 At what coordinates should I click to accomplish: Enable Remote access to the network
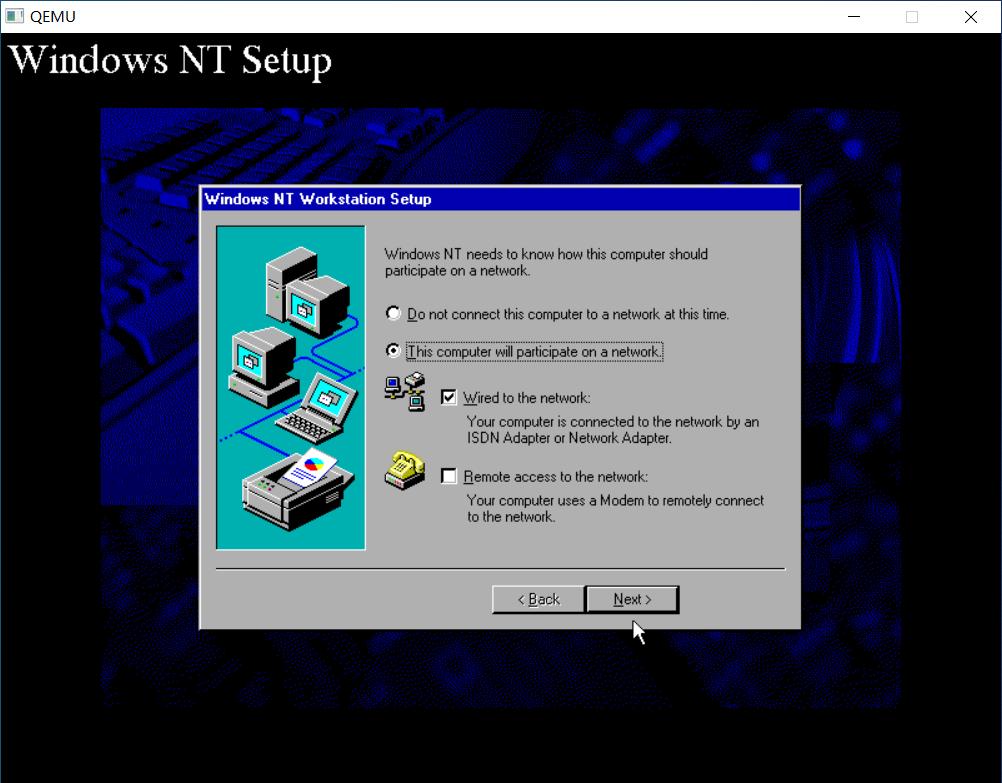click(449, 476)
